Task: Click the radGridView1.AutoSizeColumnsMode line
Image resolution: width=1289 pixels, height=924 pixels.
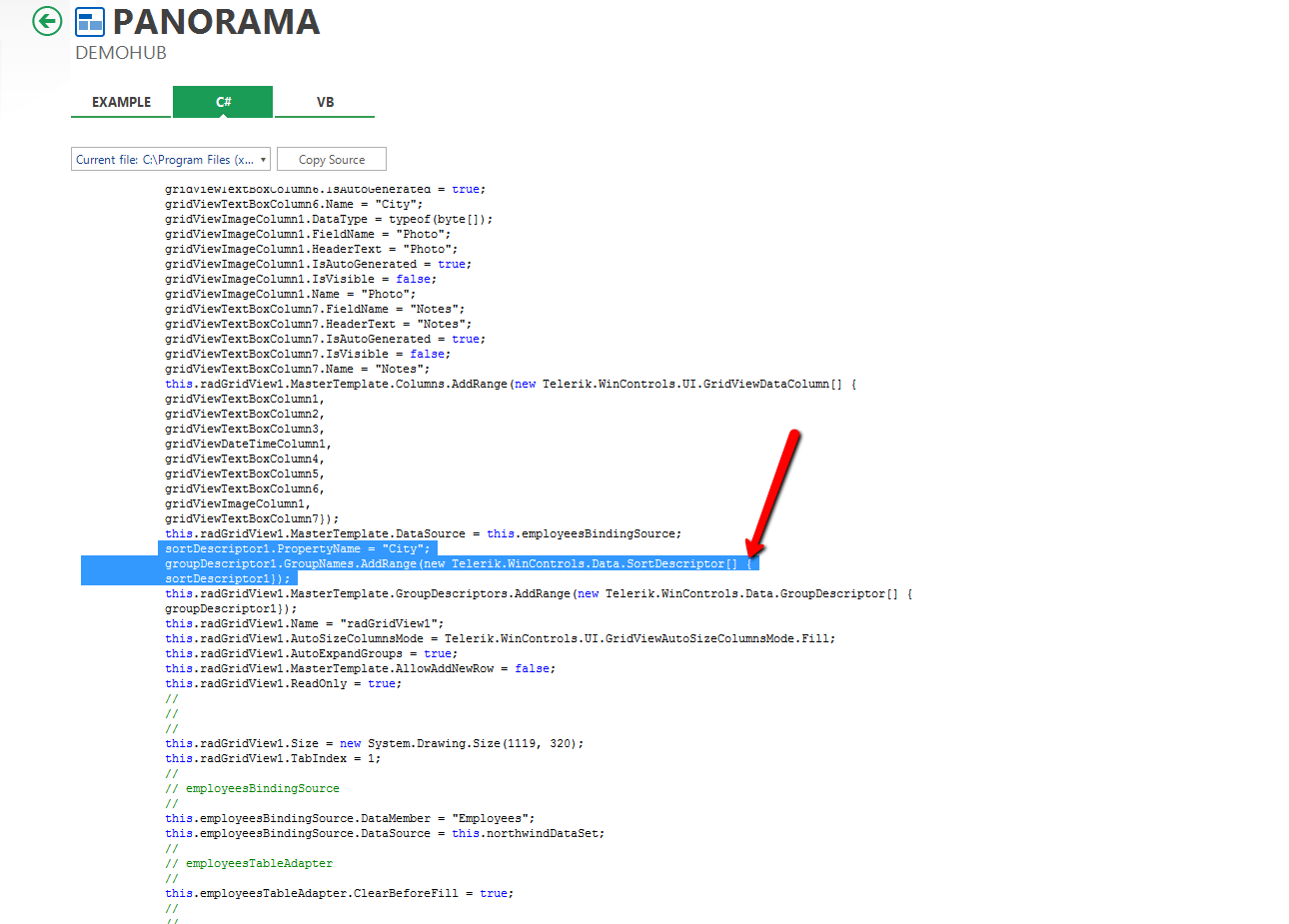Action: click(501, 638)
